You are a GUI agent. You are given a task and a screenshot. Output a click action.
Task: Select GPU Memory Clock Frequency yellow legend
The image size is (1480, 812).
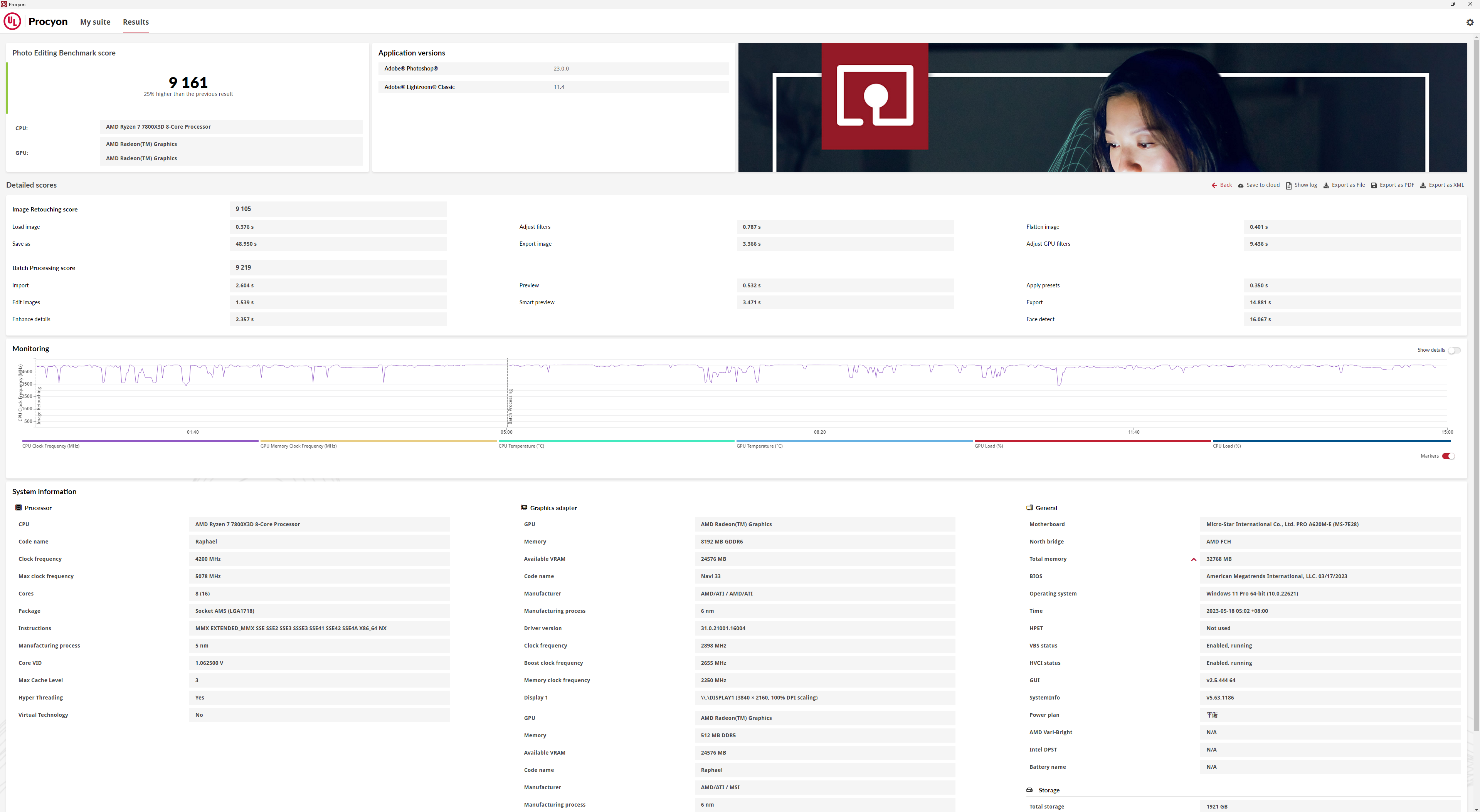click(378, 441)
